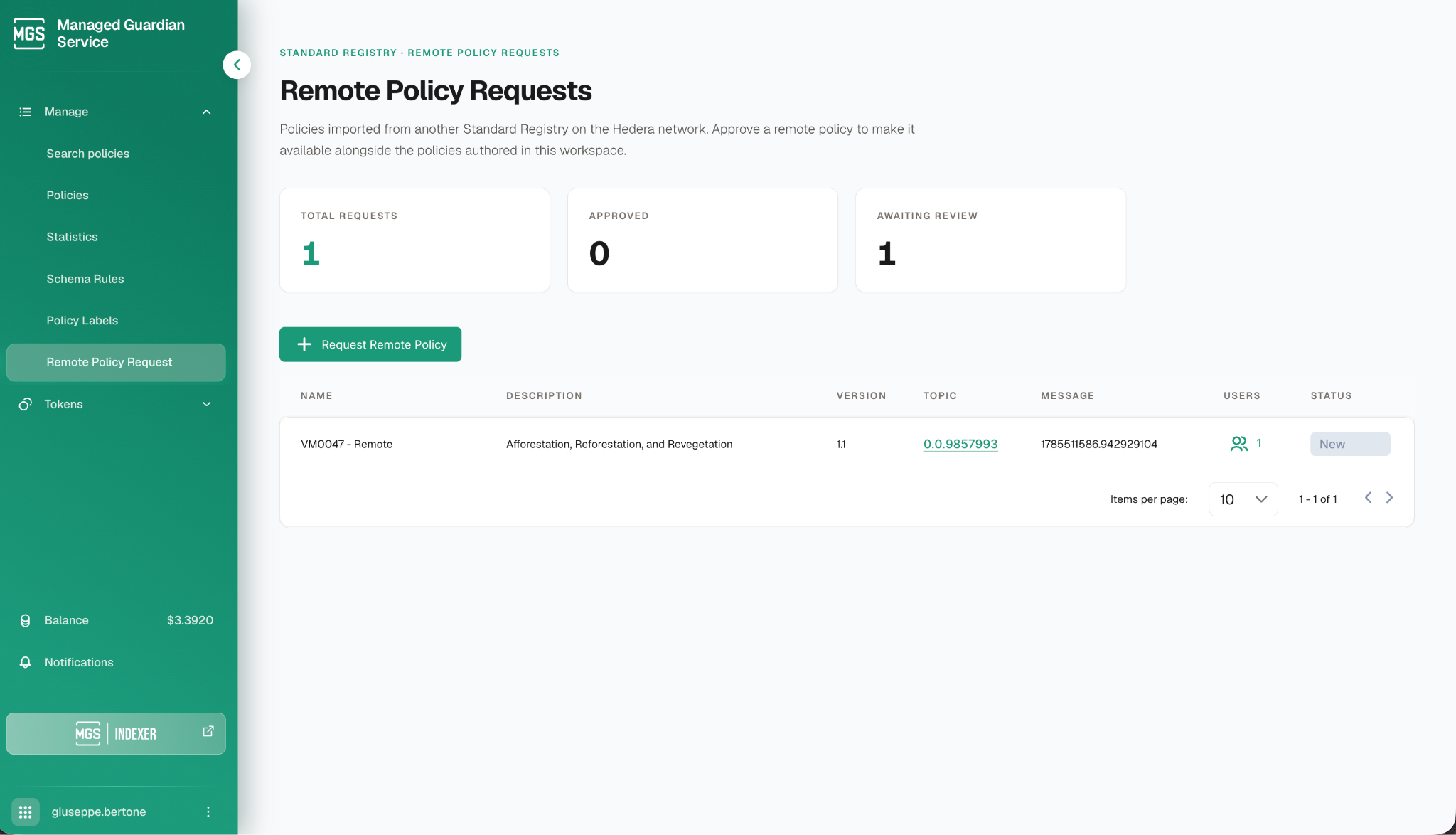Open the three-dot menu next to giuseppe.bertone

point(208,812)
